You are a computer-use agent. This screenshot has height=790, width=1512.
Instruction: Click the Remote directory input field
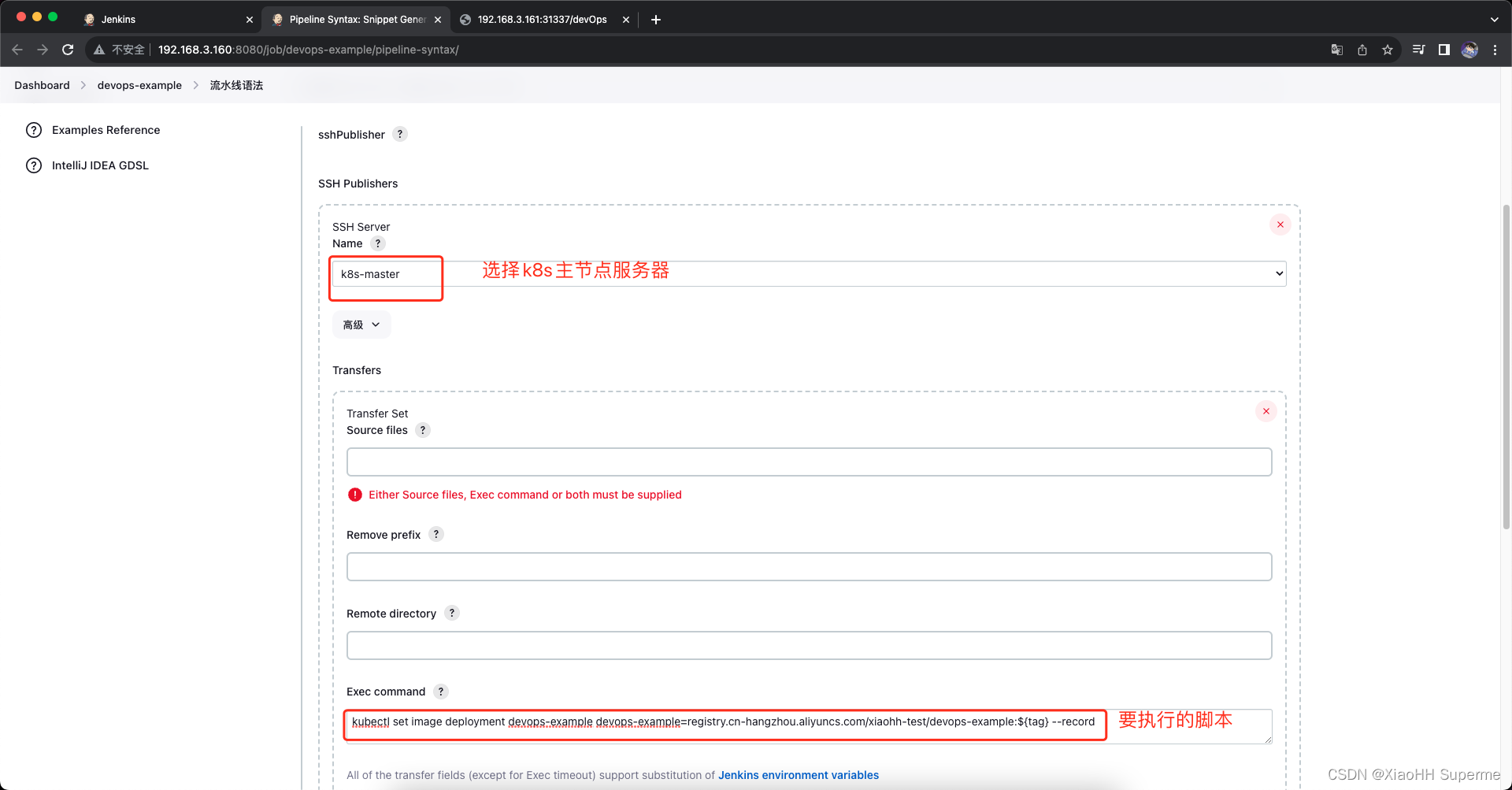click(x=809, y=646)
